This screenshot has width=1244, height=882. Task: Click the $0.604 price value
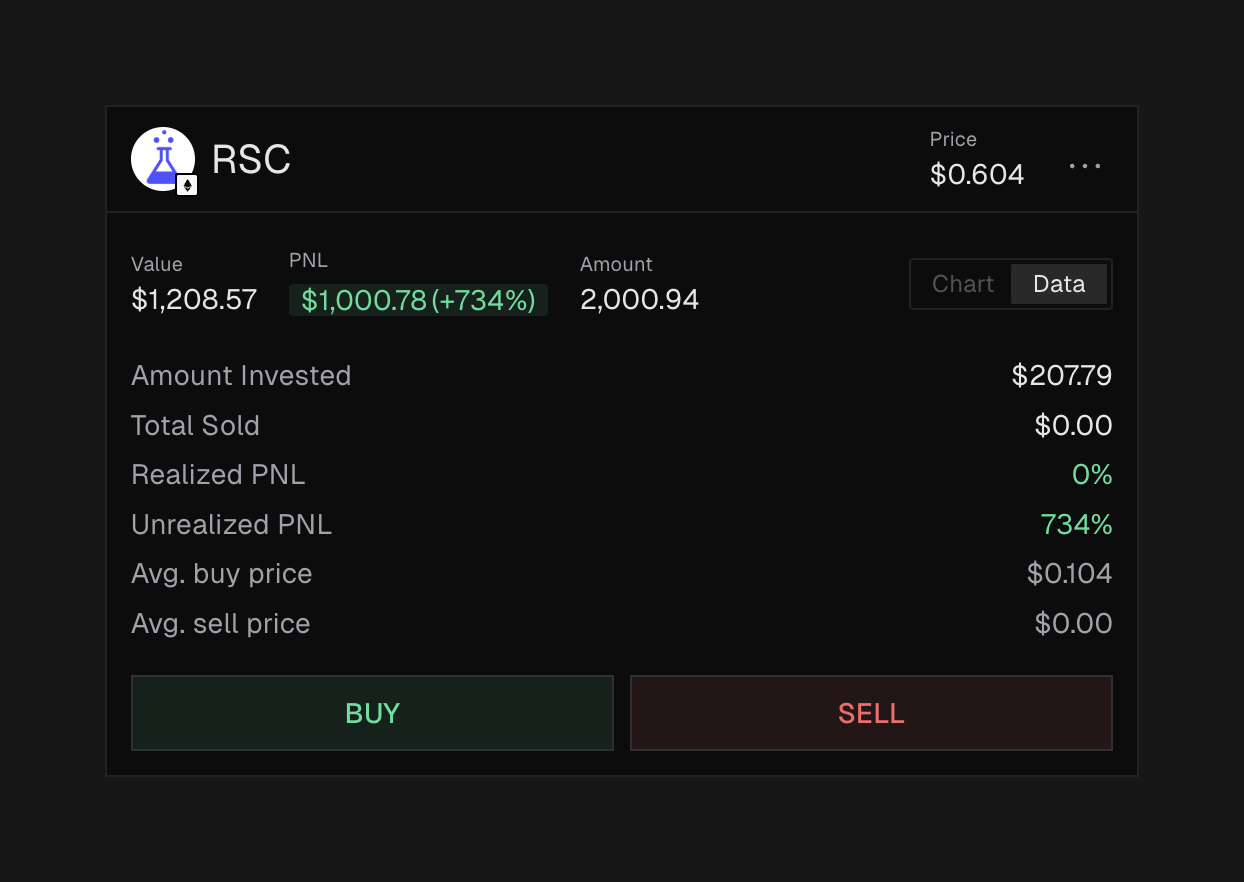977,174
